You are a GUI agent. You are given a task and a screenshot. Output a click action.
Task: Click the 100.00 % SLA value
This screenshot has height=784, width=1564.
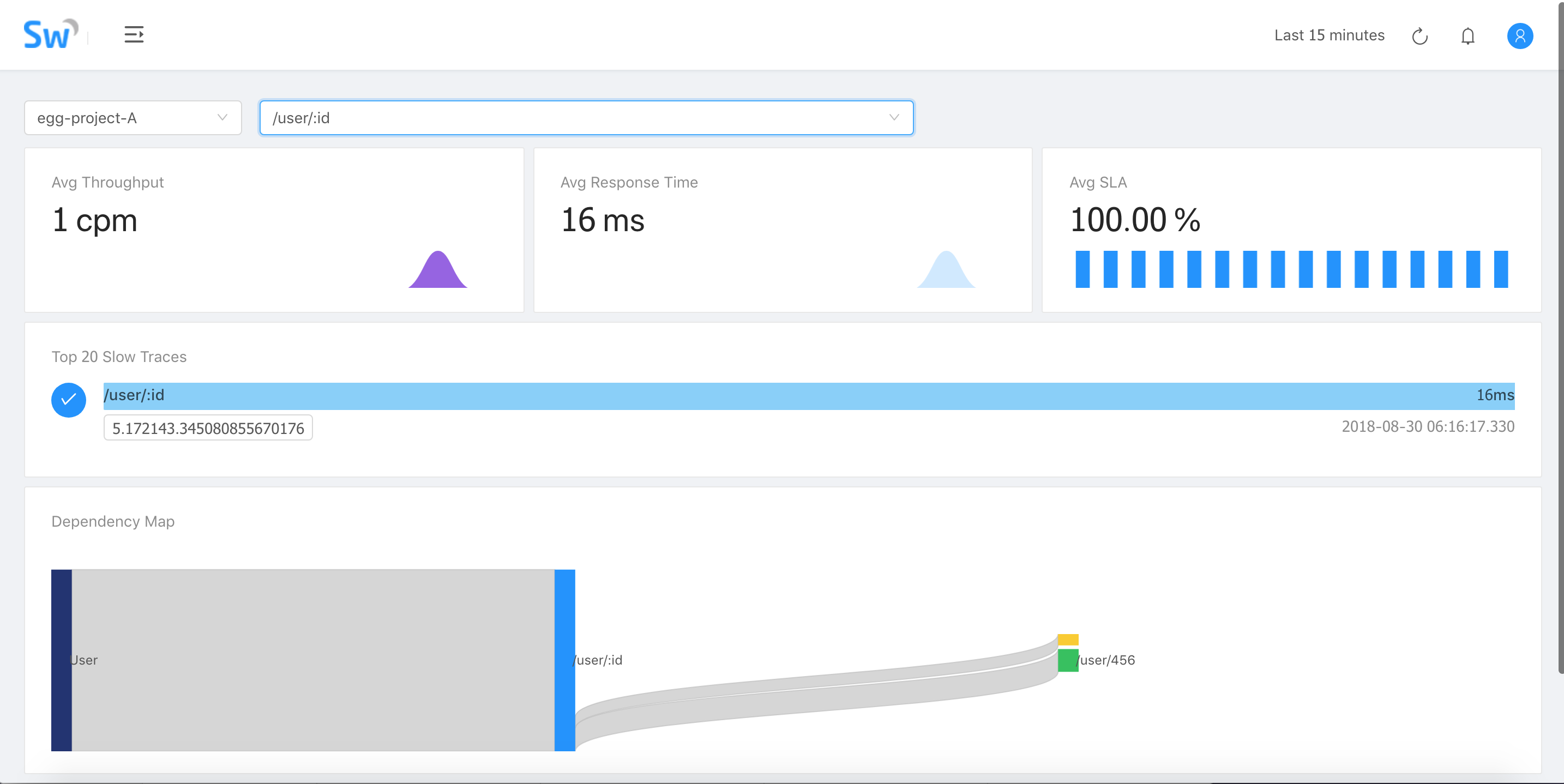pyautogui.click(x=1135, y=220)
